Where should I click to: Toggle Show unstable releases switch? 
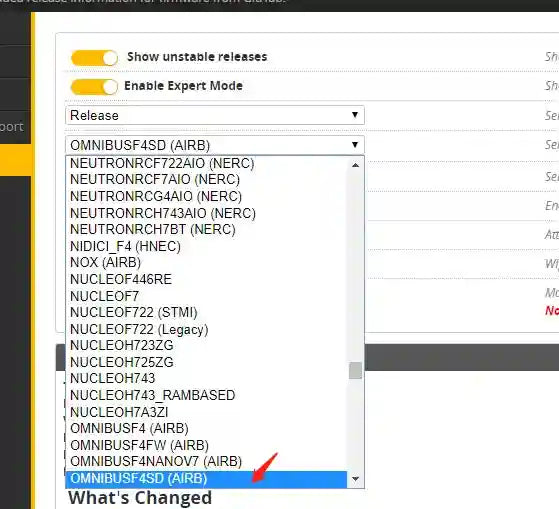(x=94, y=58)
